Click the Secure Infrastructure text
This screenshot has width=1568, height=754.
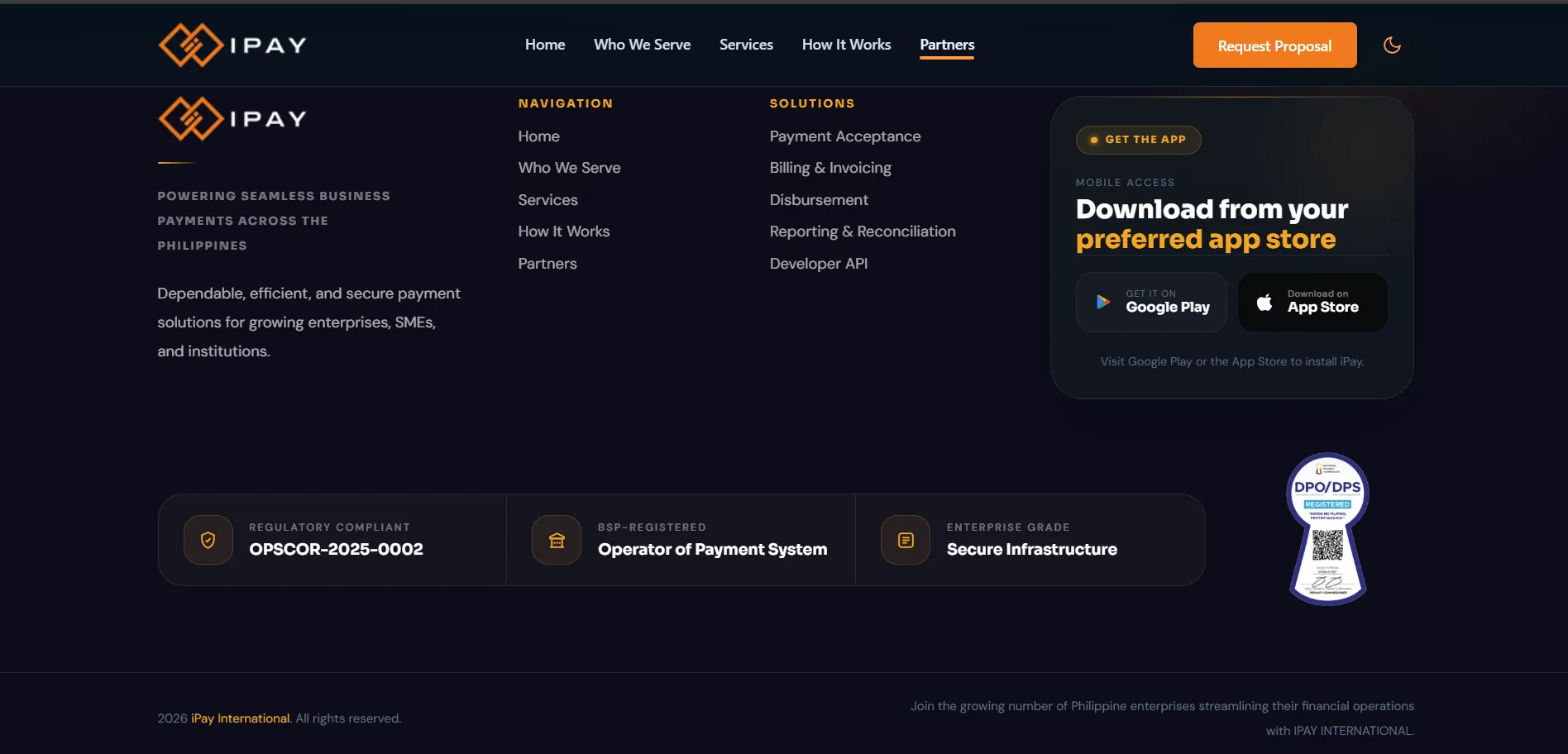point(1032,550)
